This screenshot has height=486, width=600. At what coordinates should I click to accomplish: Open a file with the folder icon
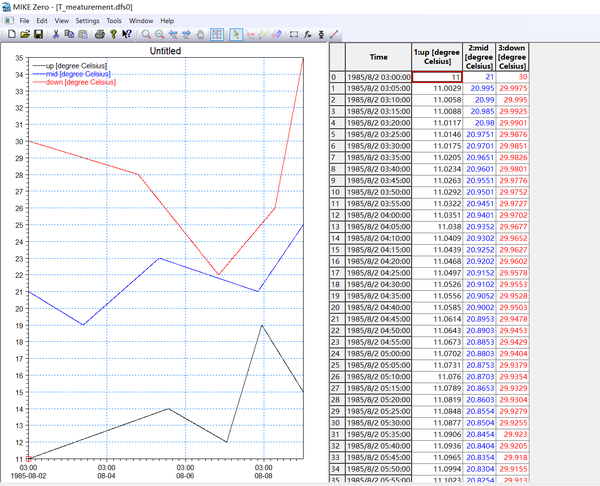point(24,34)
